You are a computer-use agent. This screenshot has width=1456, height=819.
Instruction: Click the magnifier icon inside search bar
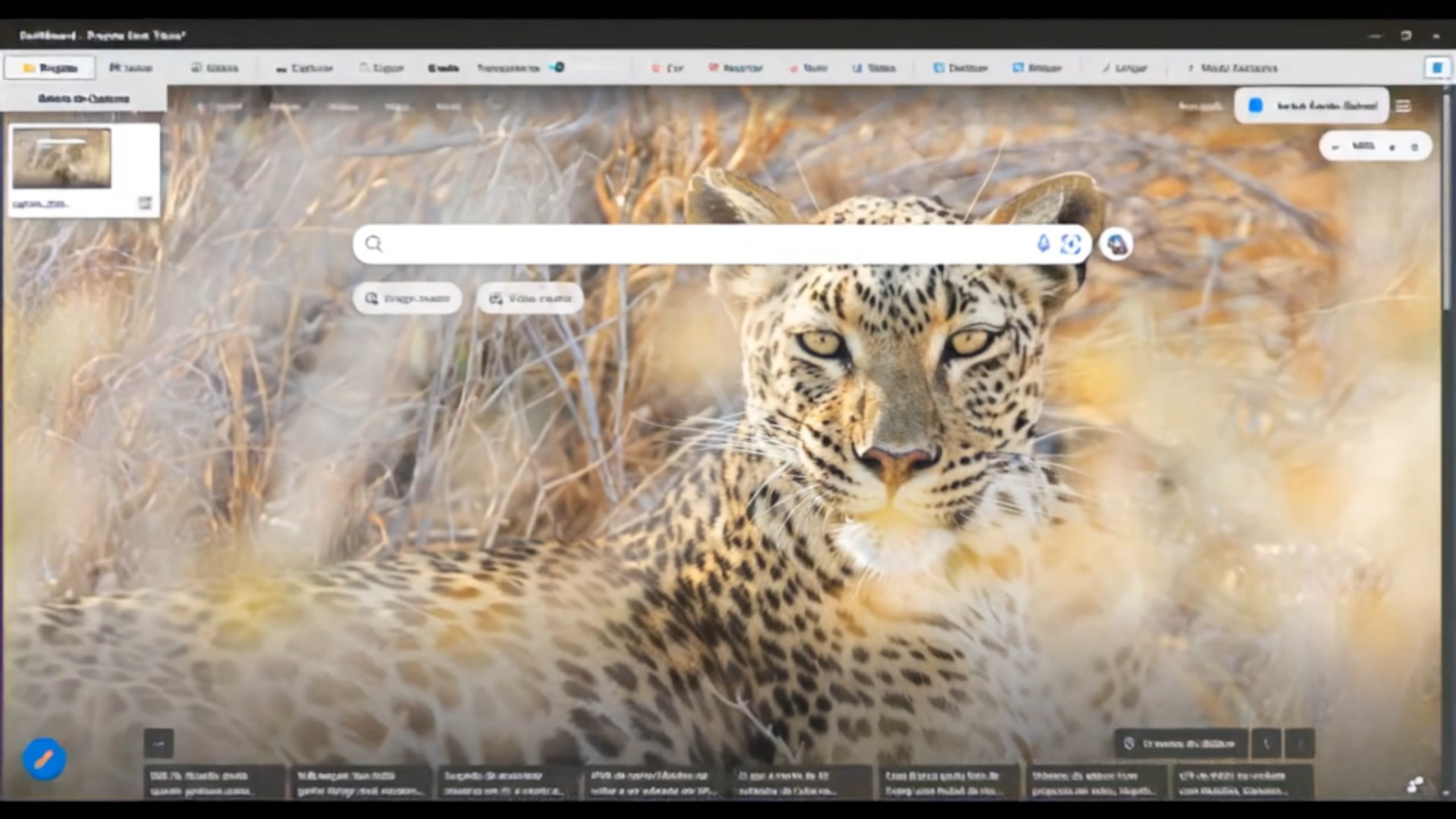[373, 243]
